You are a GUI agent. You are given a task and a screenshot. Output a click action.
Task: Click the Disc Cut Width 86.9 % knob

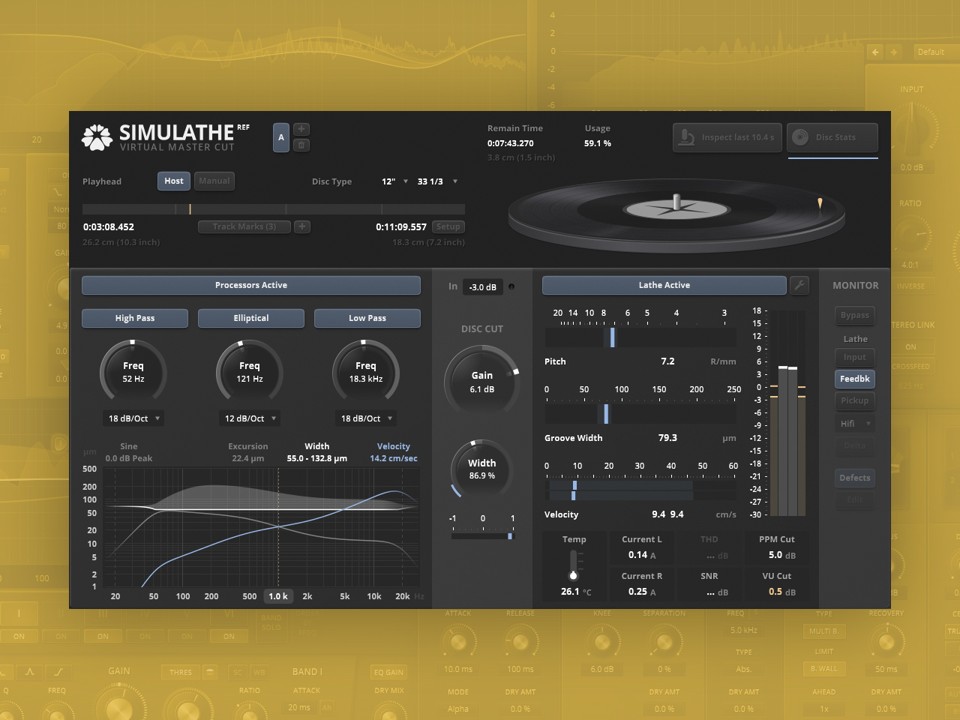[482, 469]
